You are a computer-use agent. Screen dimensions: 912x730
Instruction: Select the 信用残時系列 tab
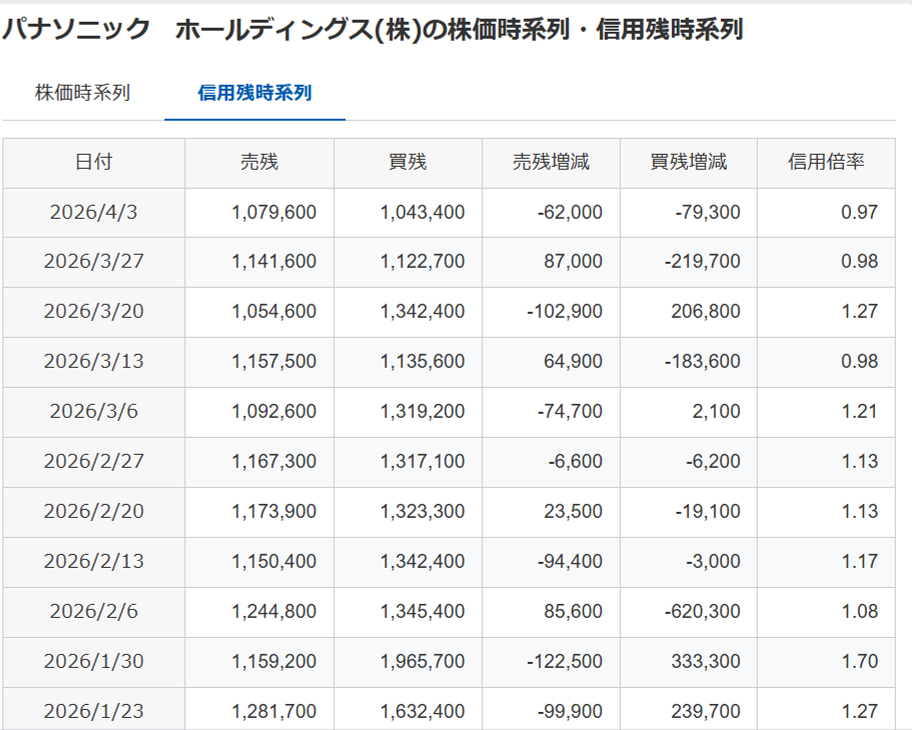coord(255,93)
